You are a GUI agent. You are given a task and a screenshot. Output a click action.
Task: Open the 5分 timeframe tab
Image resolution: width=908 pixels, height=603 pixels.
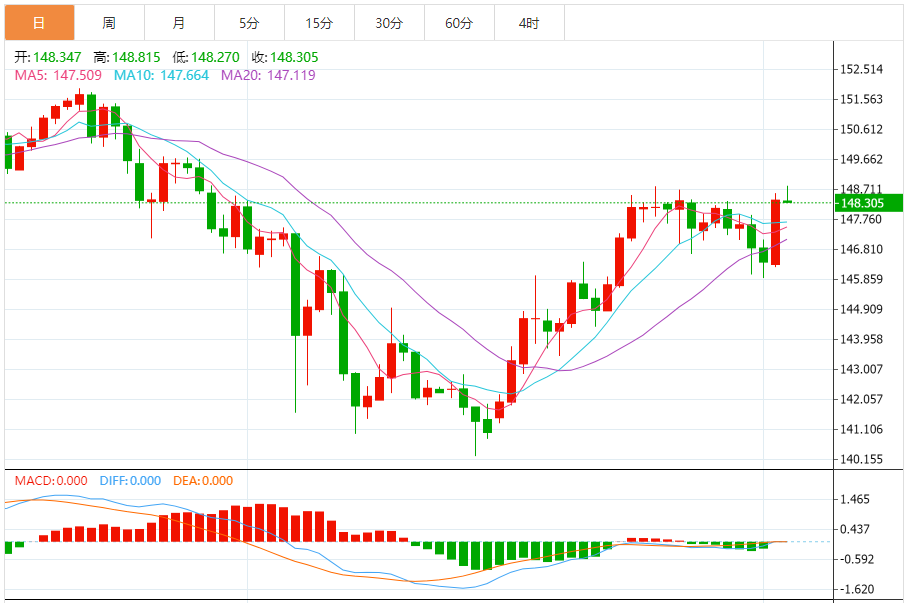pyautogui.click(x=250, y=23)
